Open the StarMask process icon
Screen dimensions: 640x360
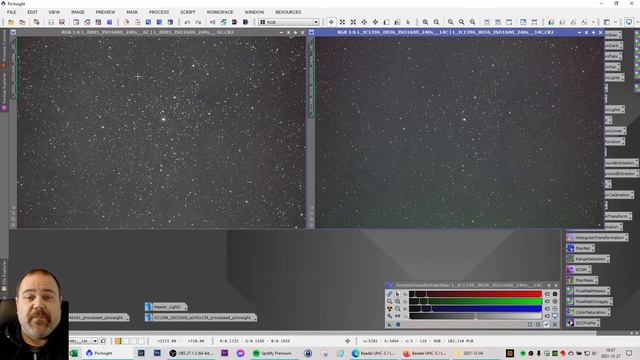pyautogui.click(x=582, y=280)
